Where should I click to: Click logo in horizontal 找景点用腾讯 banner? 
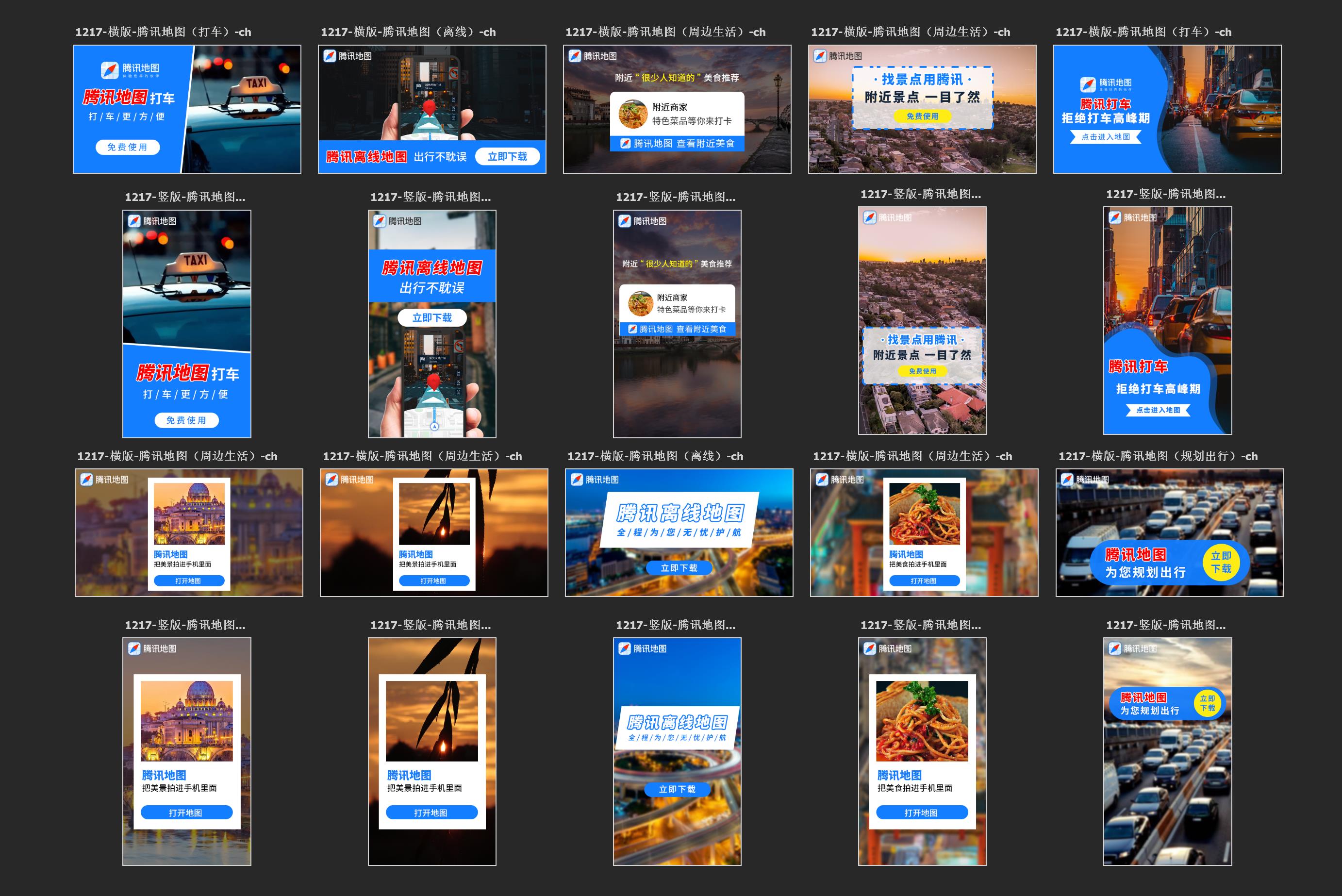point(838,56)
